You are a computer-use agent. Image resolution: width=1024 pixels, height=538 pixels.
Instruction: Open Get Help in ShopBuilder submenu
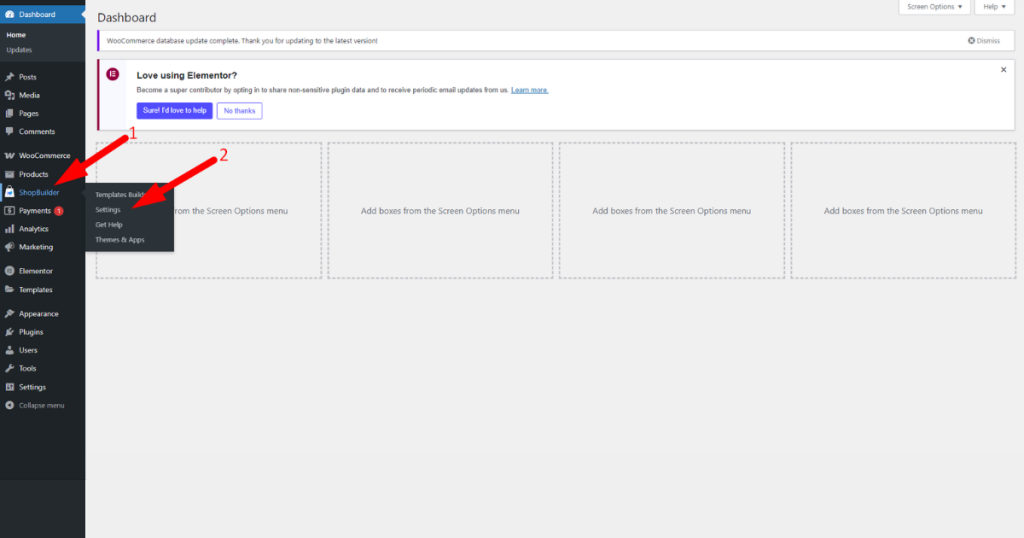click(109, 225)
